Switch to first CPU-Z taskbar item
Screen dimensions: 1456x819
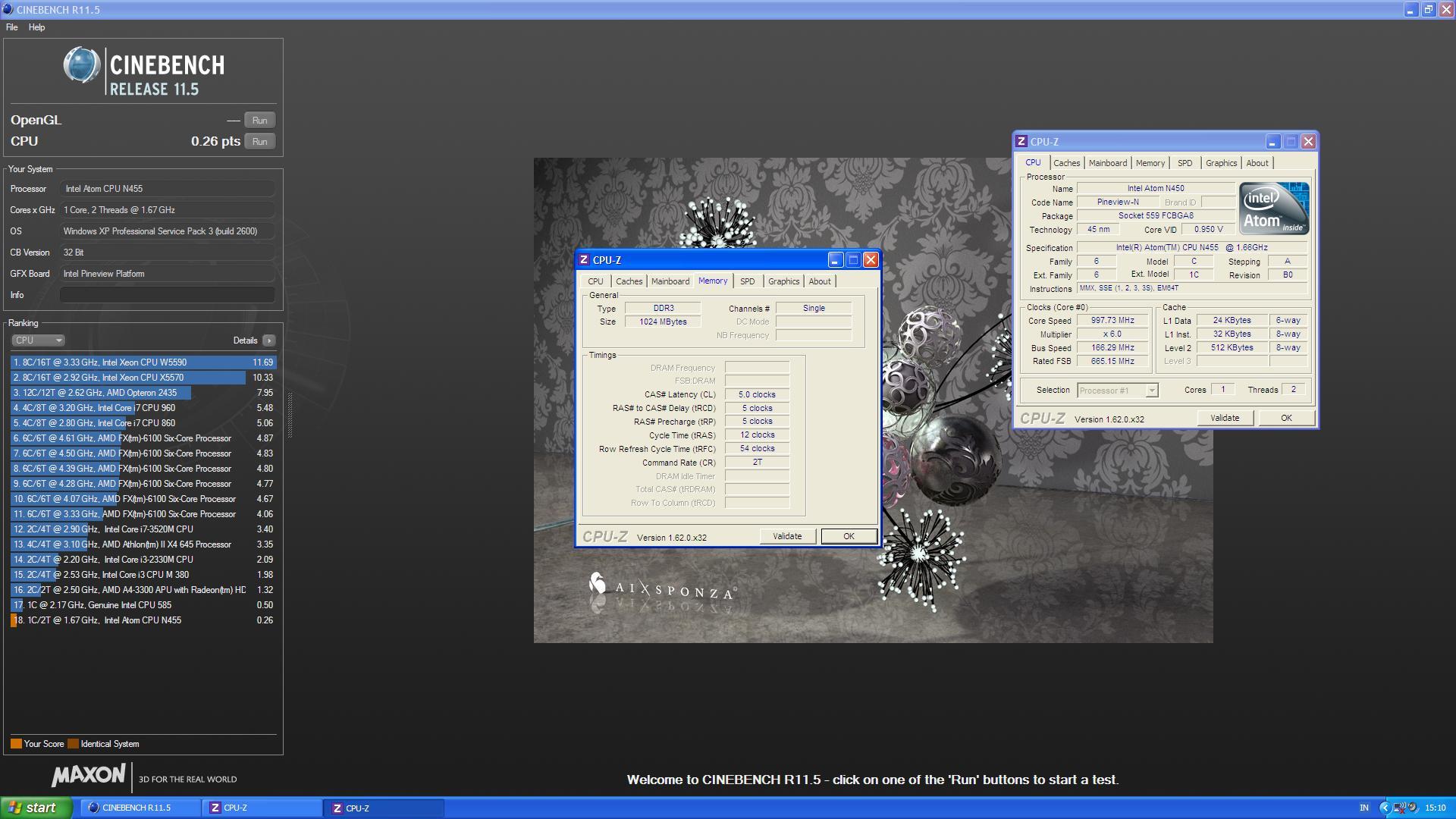click(262, 808)
